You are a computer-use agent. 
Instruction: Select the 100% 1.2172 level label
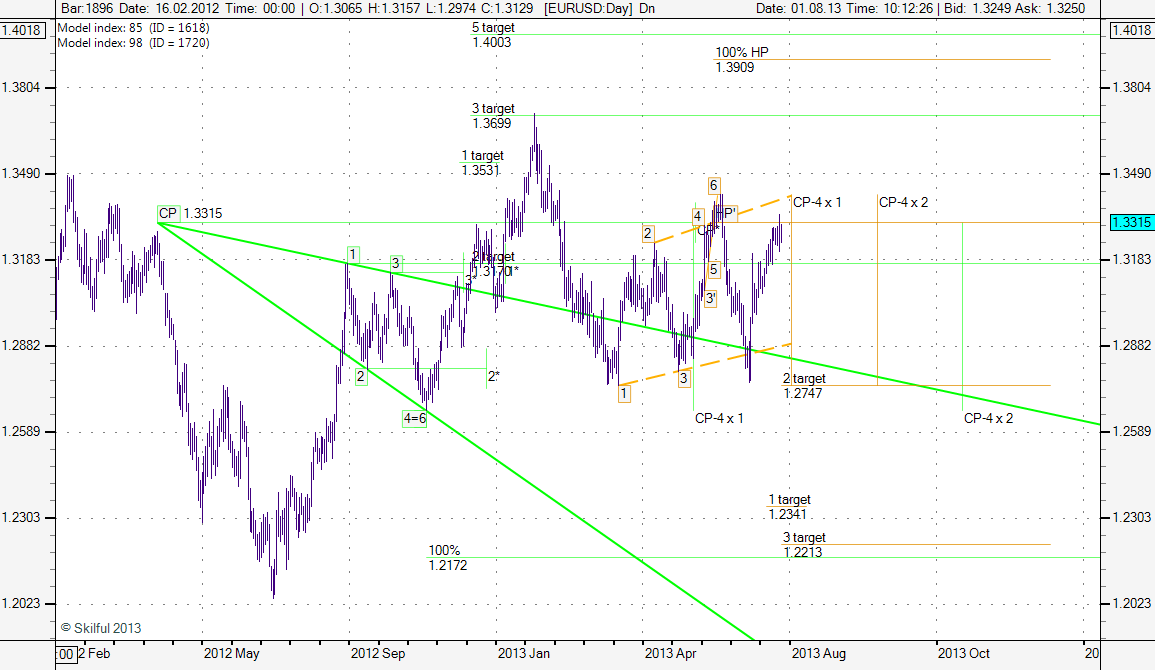(x=447, y=558)
